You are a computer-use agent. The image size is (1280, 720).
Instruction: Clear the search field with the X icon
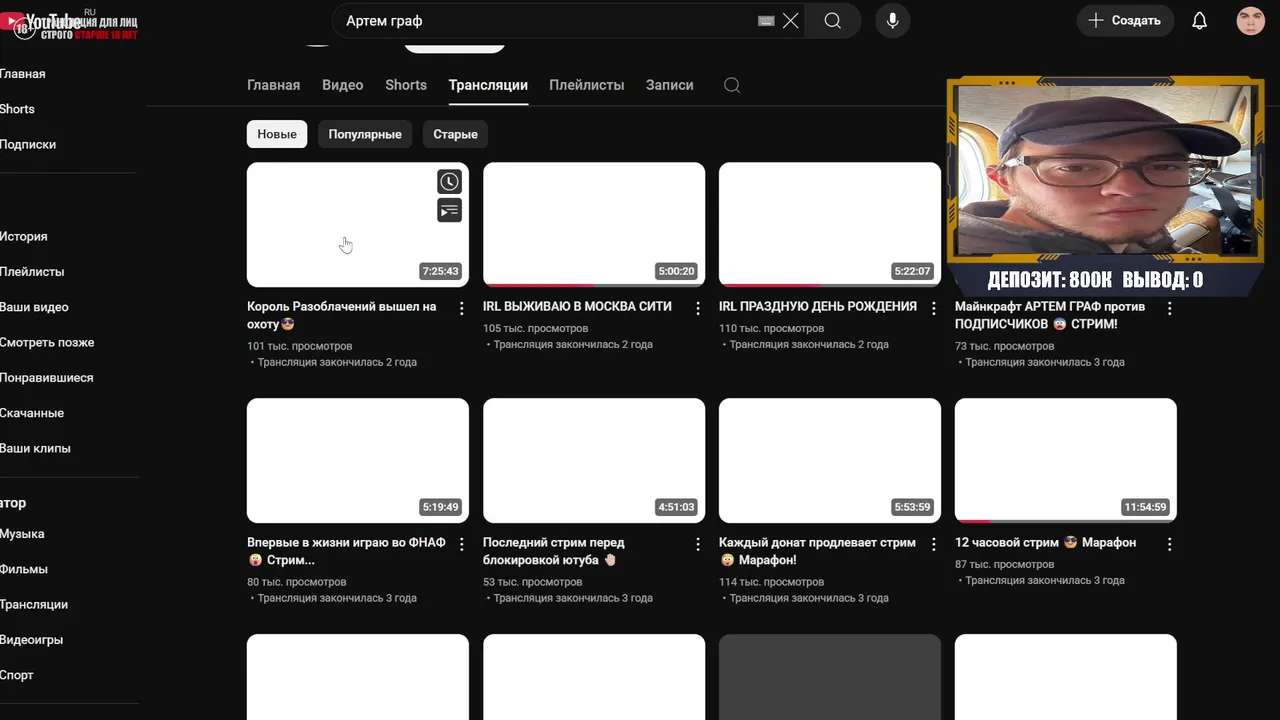[791, 21]
